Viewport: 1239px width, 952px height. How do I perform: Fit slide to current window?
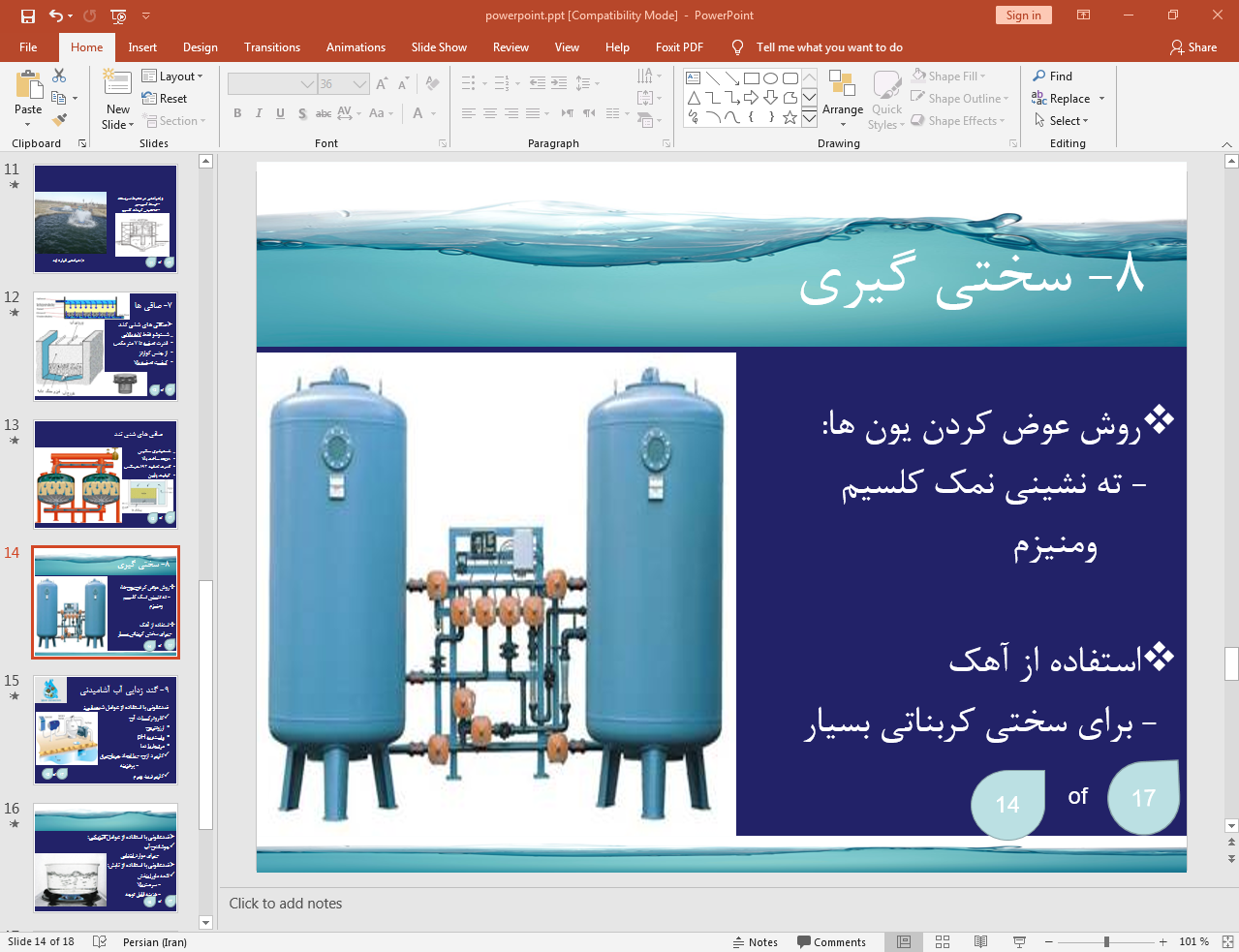click(1227, 941)
